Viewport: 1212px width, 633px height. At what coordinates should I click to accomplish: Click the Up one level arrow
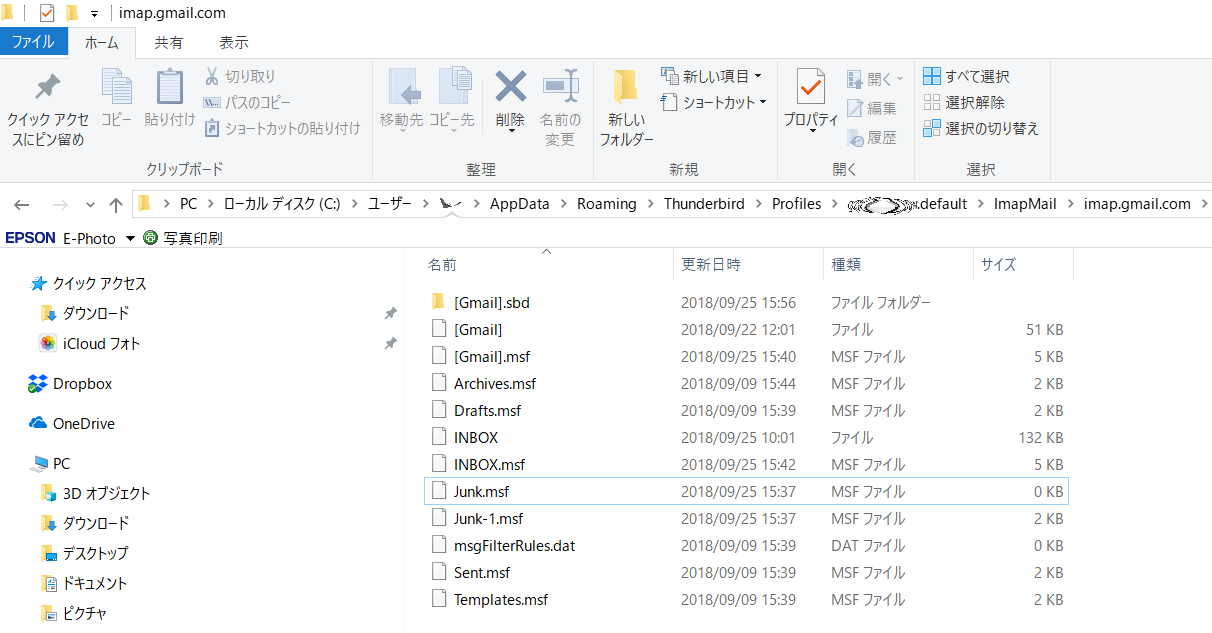pos(116,204)
